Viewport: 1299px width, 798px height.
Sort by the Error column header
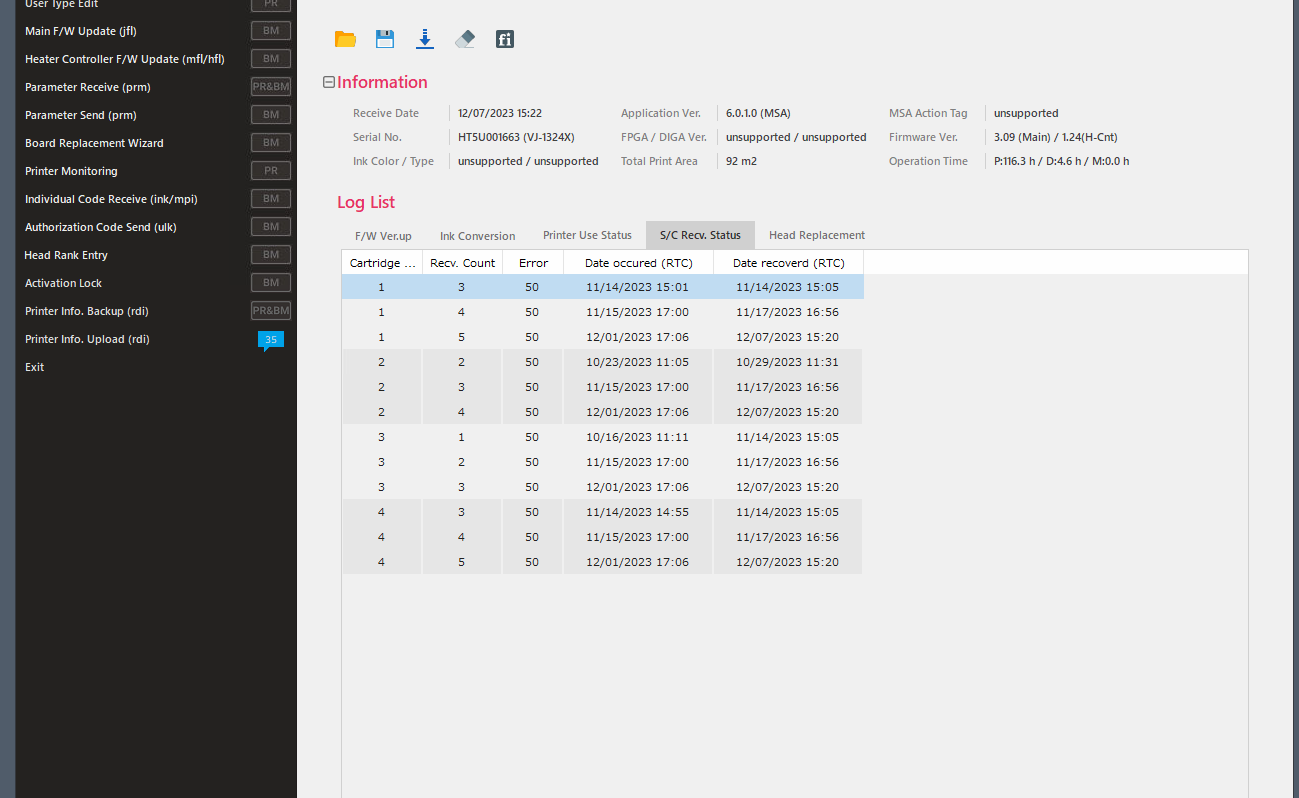533,263
